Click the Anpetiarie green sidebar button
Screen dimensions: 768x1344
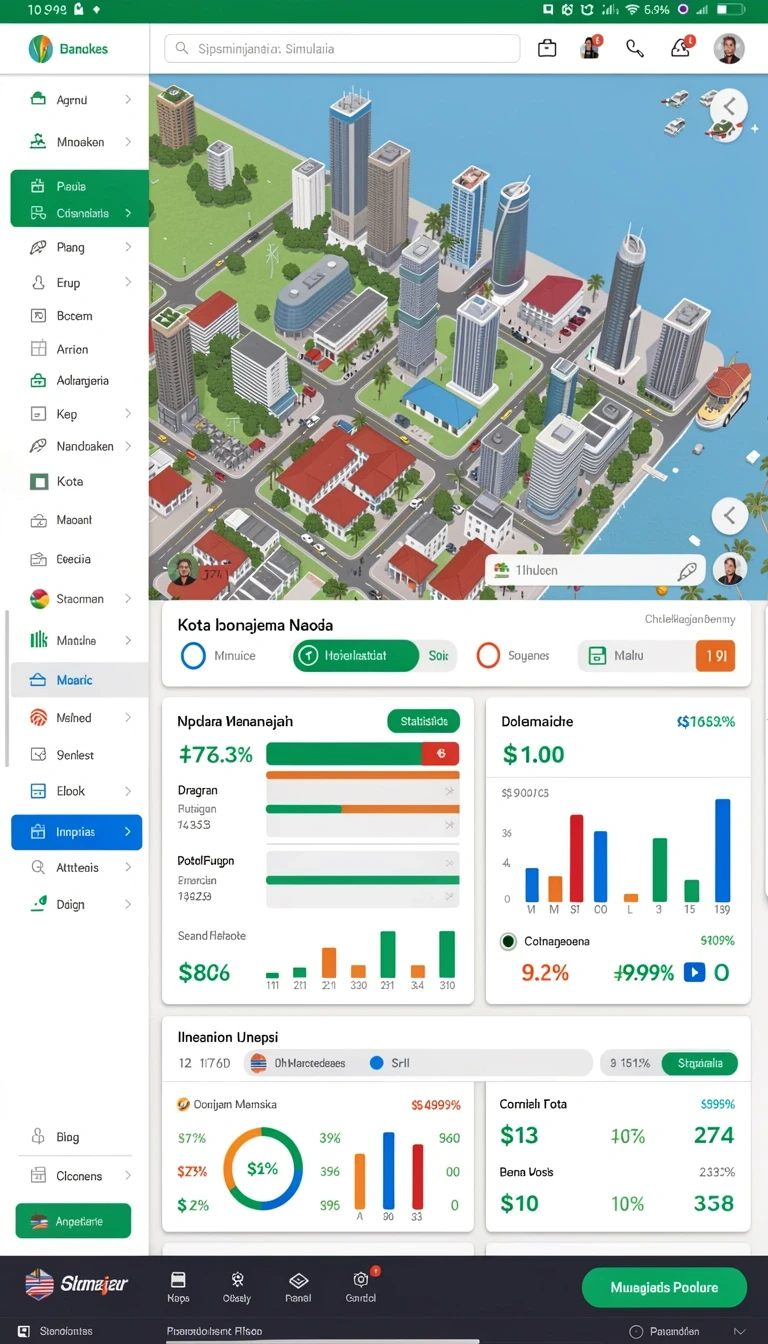pyautogui.click(x=73, y=1221)
